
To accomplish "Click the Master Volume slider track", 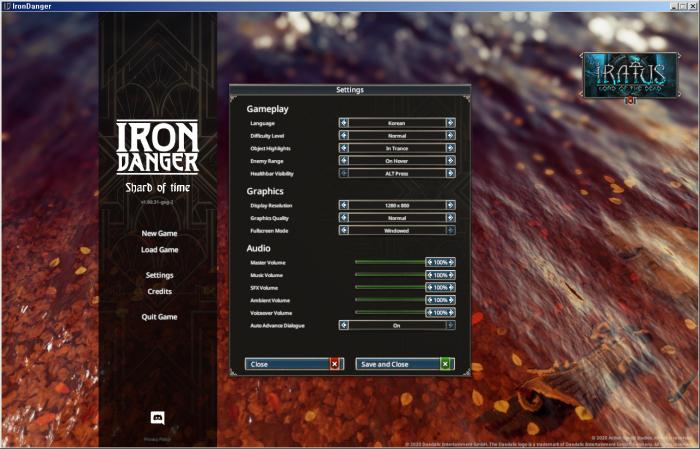I will [x=390, y=262].
